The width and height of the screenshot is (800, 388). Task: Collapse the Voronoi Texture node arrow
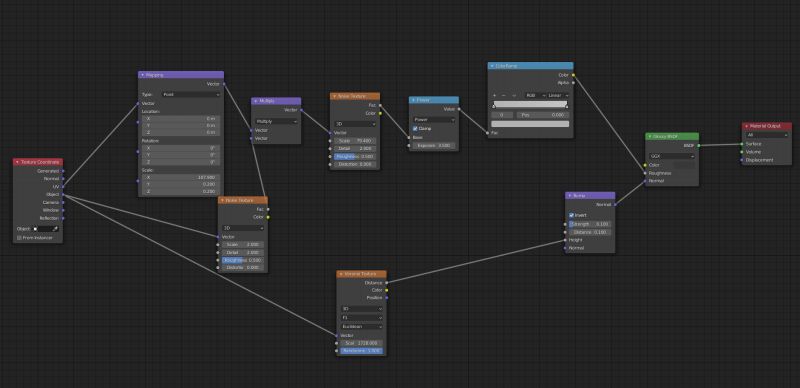click(341, 274)
